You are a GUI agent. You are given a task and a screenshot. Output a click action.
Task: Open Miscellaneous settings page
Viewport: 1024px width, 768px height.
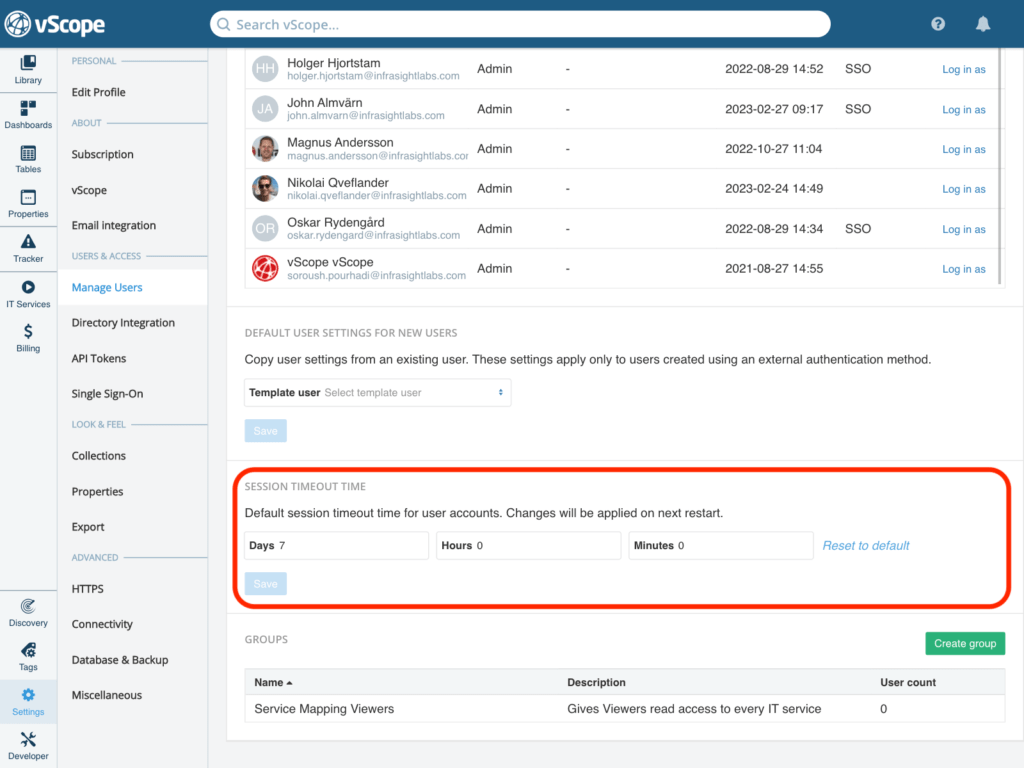pyautogui.click(x=106, y=696)
